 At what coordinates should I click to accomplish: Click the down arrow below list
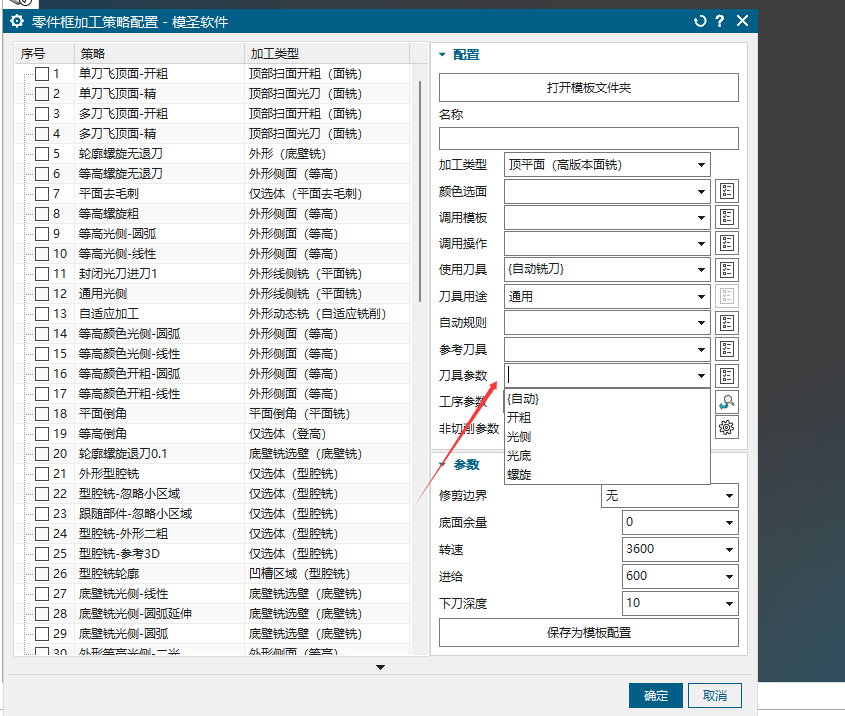380,668
